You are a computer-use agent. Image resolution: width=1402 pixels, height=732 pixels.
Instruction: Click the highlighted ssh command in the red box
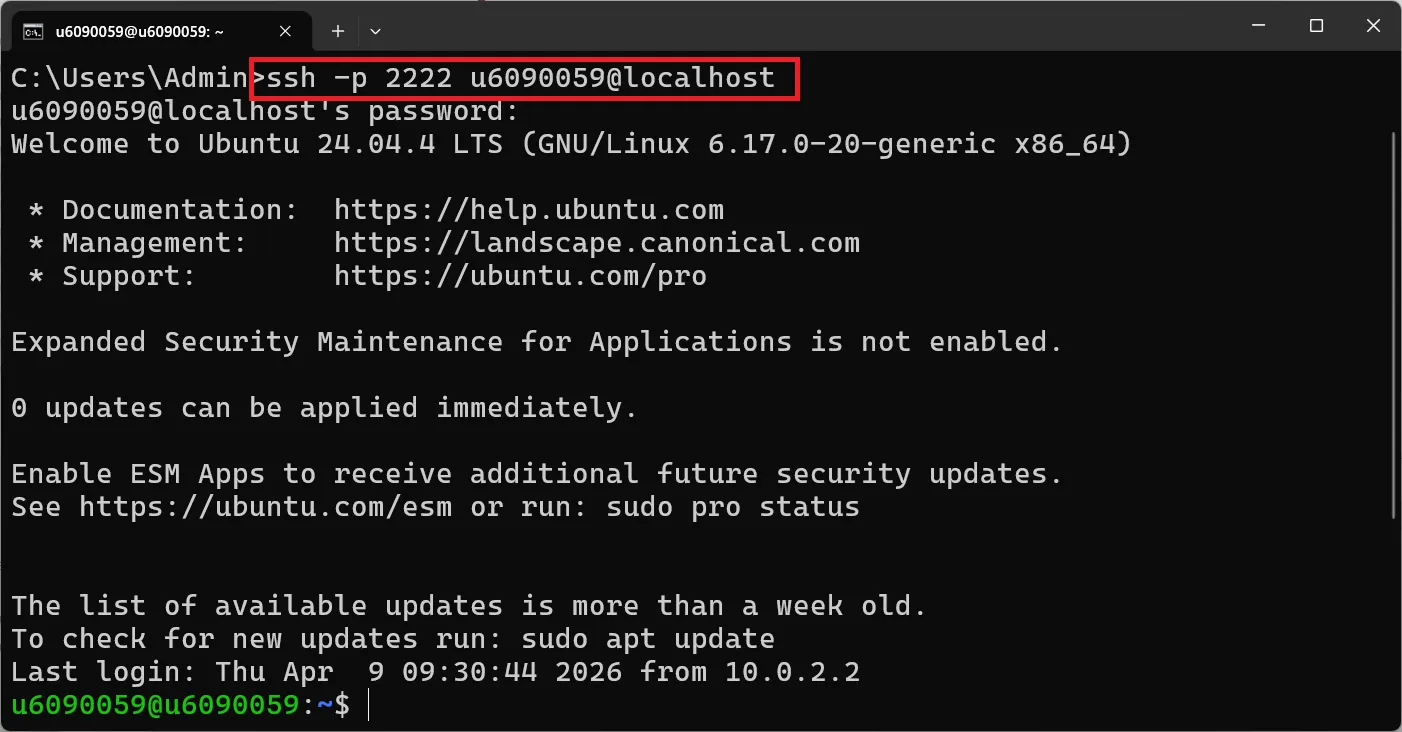pos(520,78)
